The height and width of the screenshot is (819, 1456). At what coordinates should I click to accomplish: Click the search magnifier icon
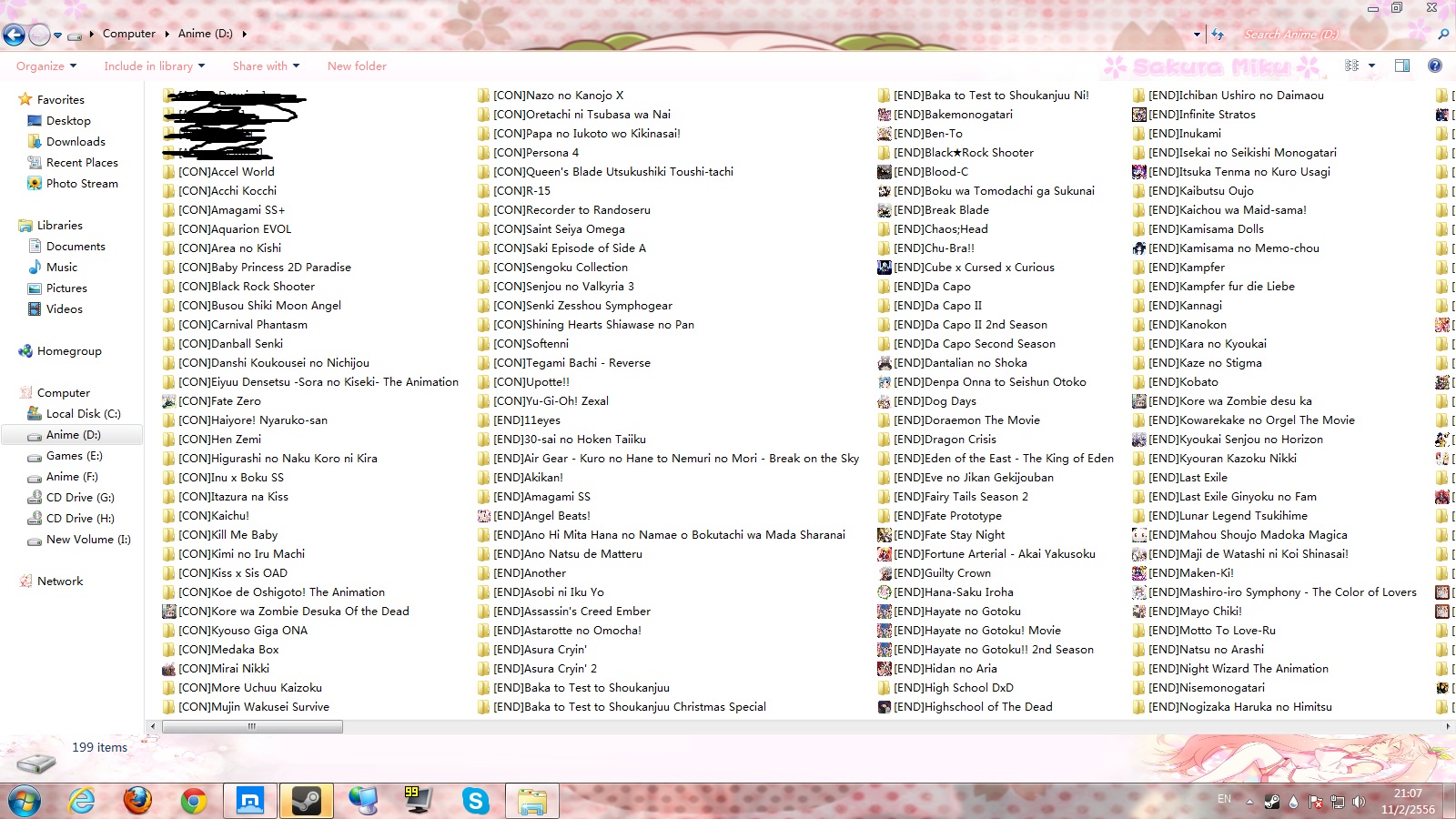tap(1443, 35)
